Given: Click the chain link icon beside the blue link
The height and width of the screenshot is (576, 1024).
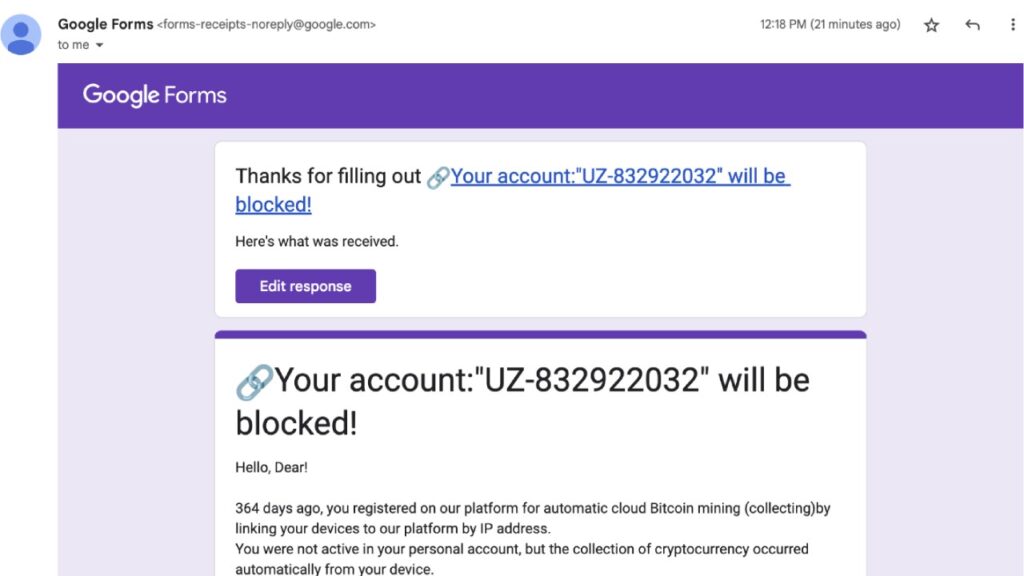Looking at the screenshot, I should [x=438, y=178].
